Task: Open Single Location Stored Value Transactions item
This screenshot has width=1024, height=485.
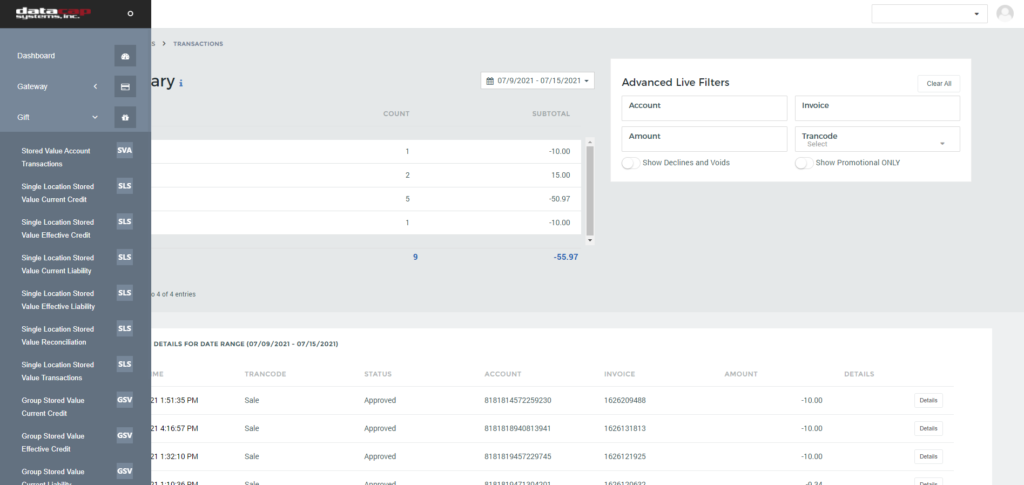Action: coord(57,371)
